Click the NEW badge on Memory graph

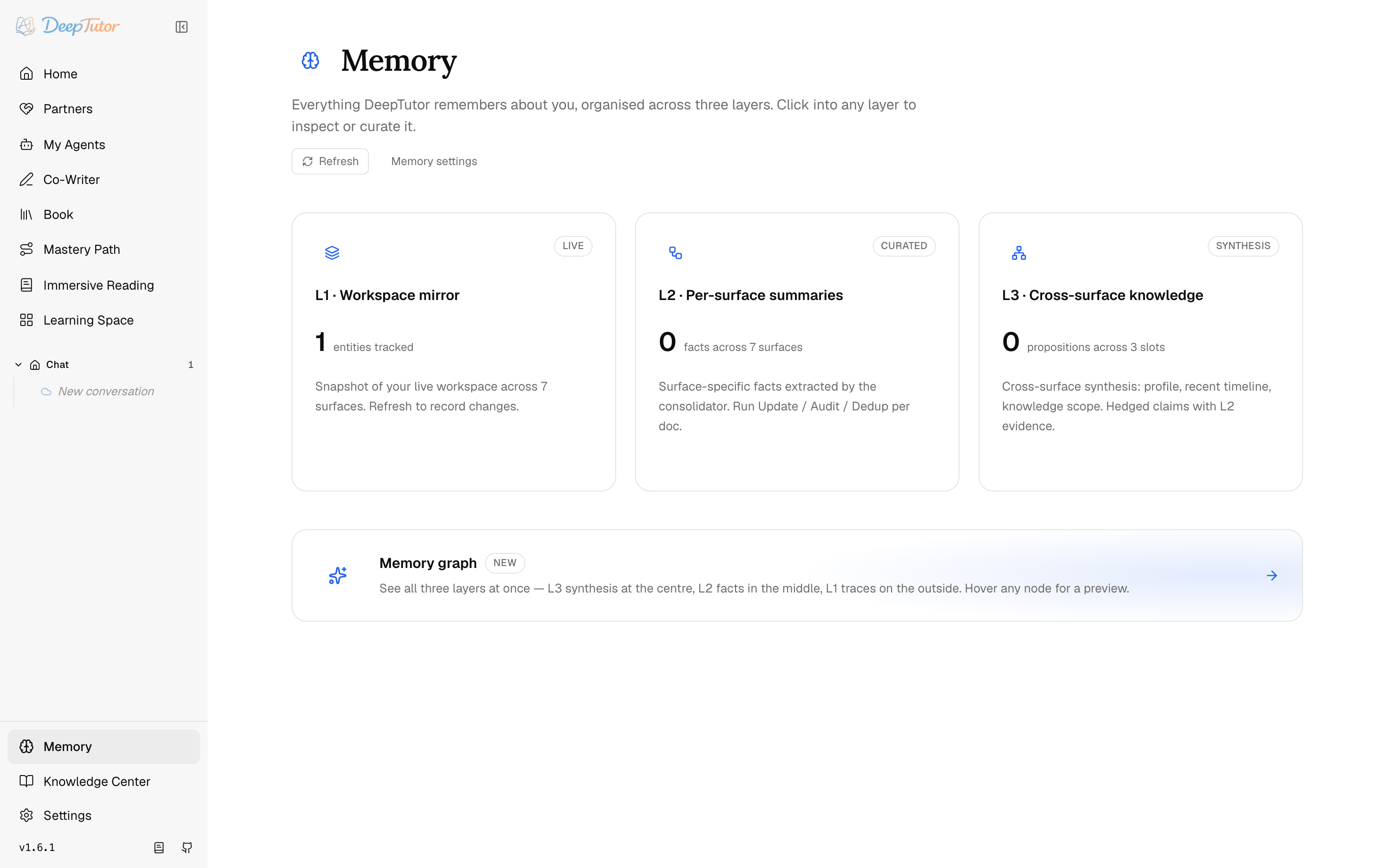click(x=505, y=563)
